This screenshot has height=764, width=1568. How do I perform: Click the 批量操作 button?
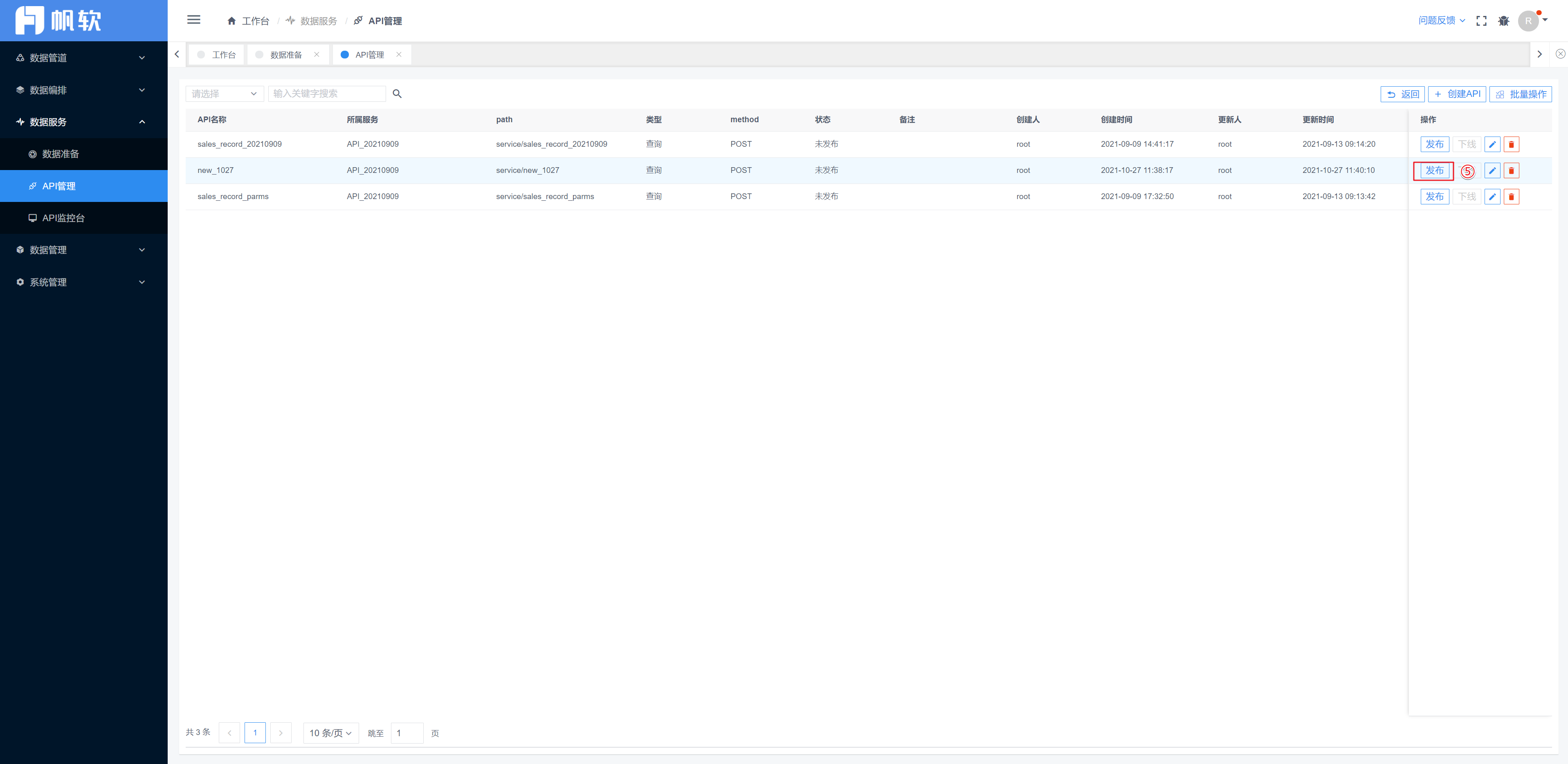1521,94
